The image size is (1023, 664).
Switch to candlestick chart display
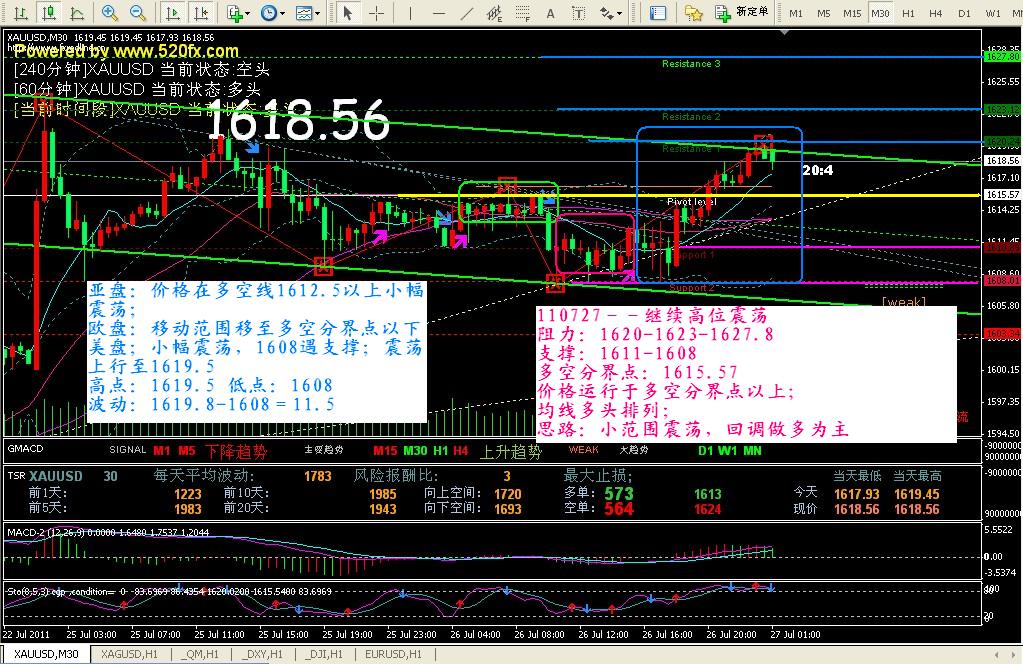coord(47,13)
